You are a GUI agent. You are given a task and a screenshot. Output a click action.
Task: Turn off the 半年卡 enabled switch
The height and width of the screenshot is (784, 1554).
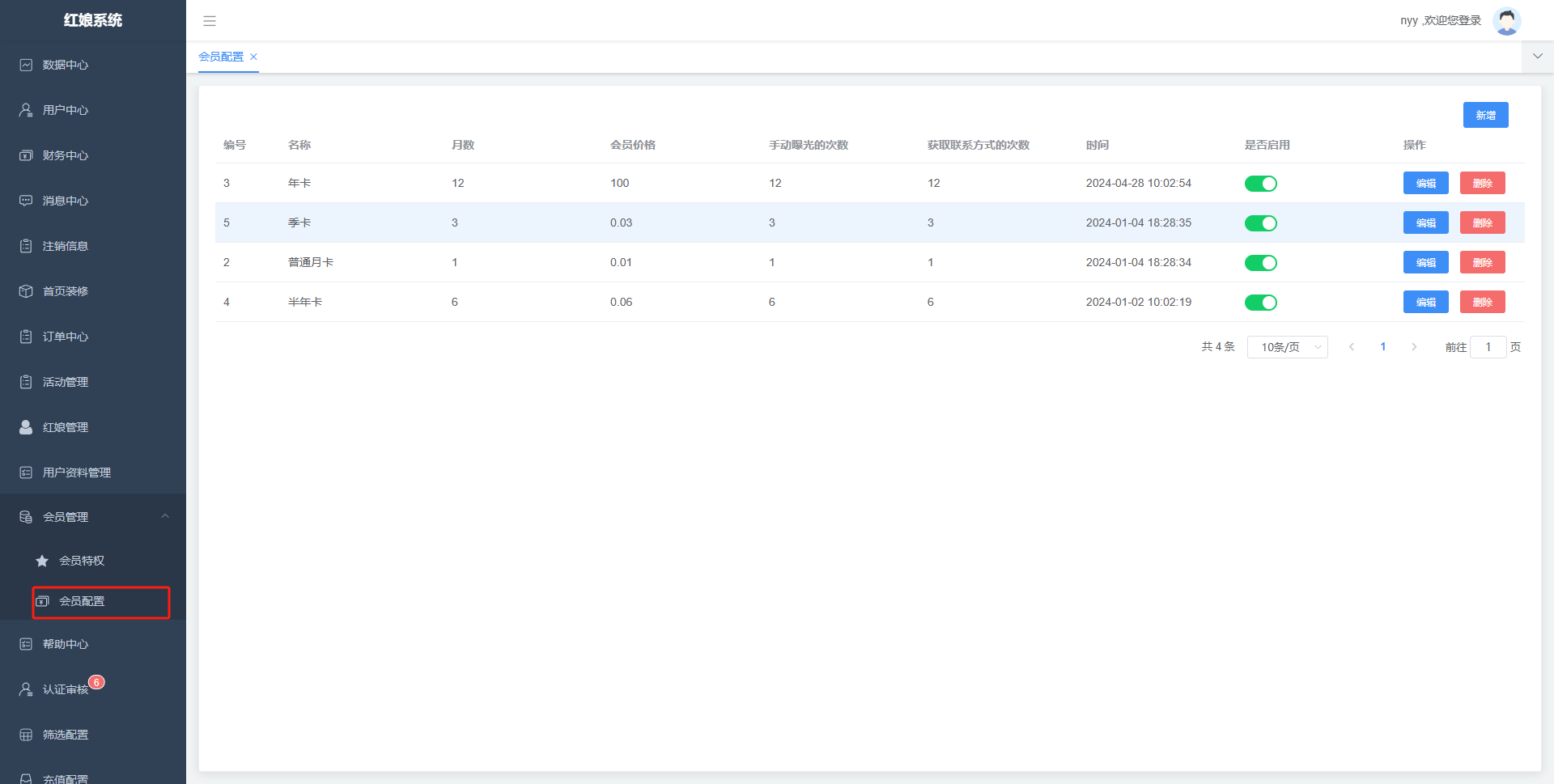pyautogui.click(x=1260, y=303)
